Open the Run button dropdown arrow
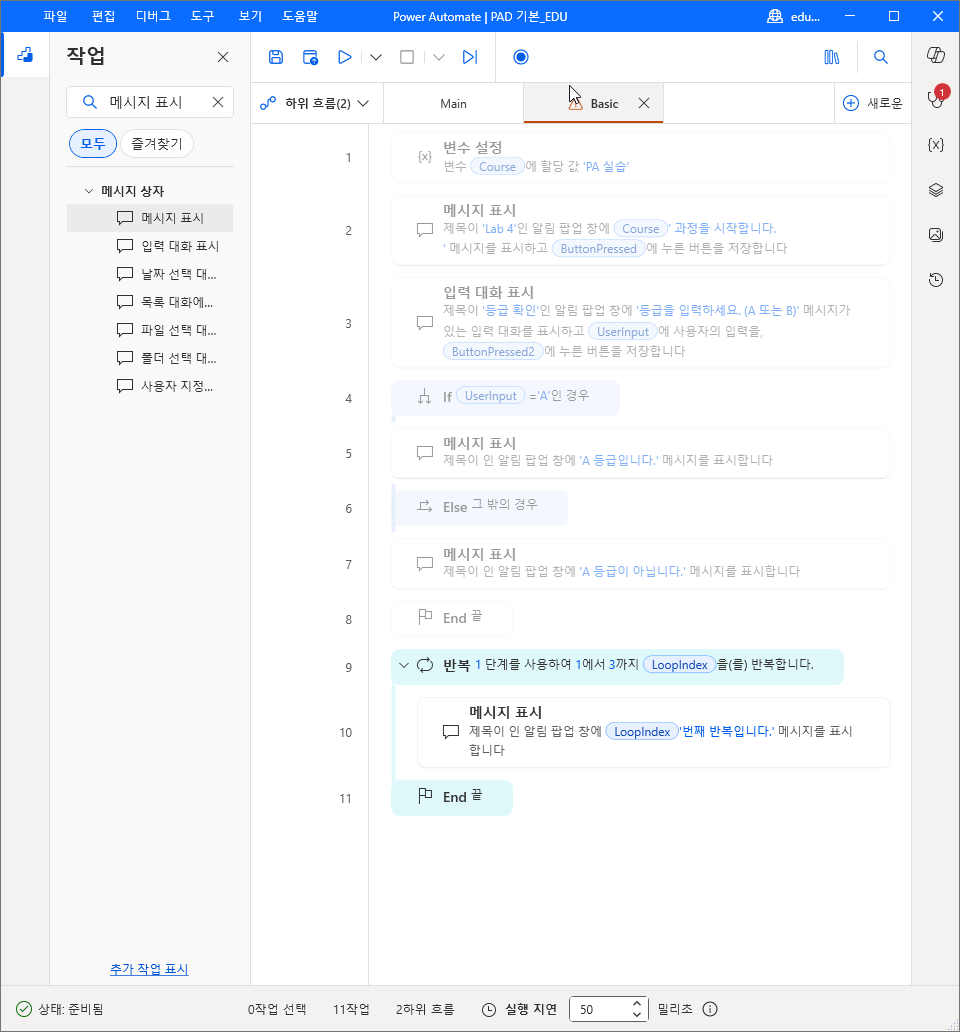The width and height of the screenshot is (960, 1032). pos(376,57)
